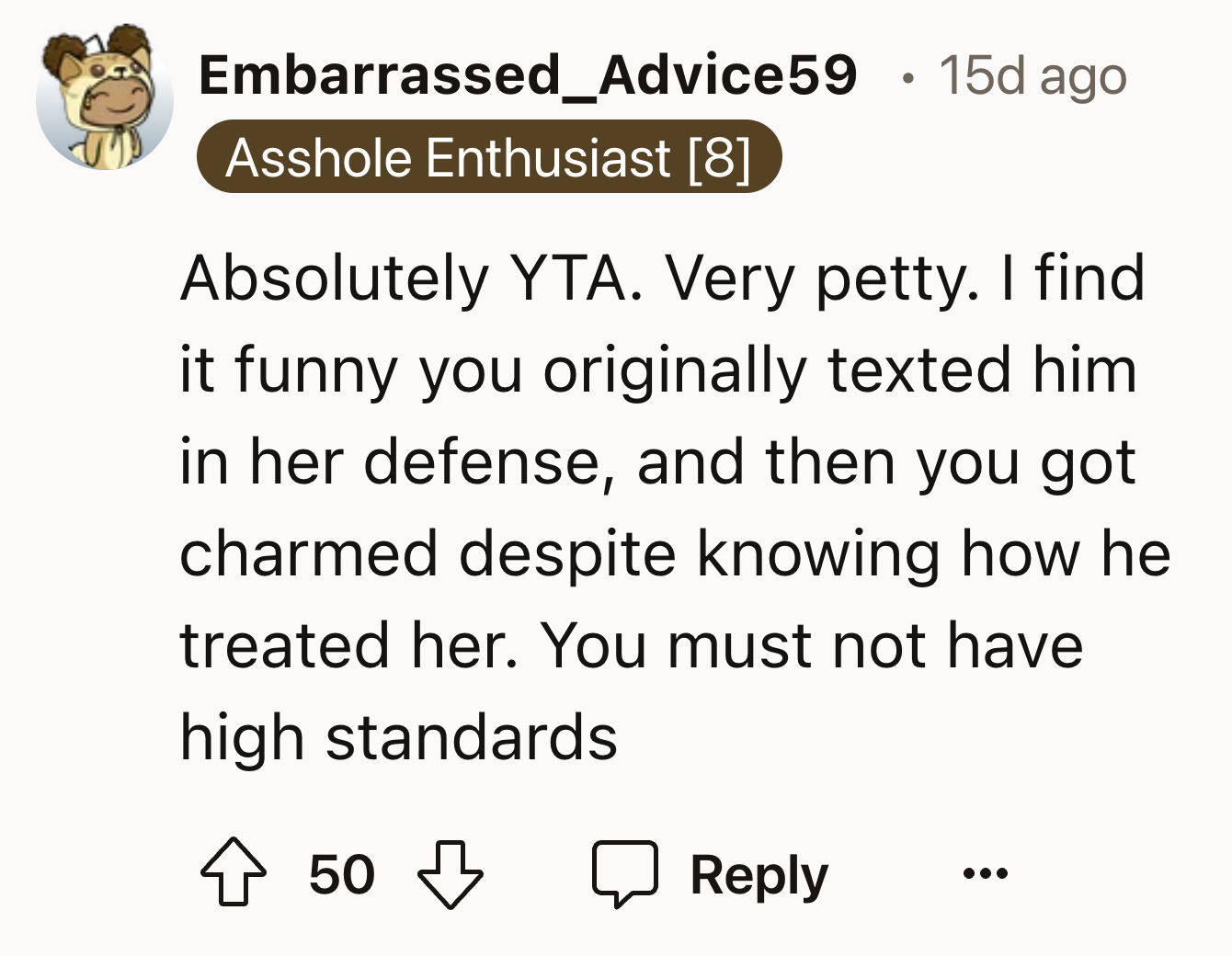Open the Embarrassed_Advice59 user profile
The width and height of the screenshot is (1232, 956).
pos(527,75)
